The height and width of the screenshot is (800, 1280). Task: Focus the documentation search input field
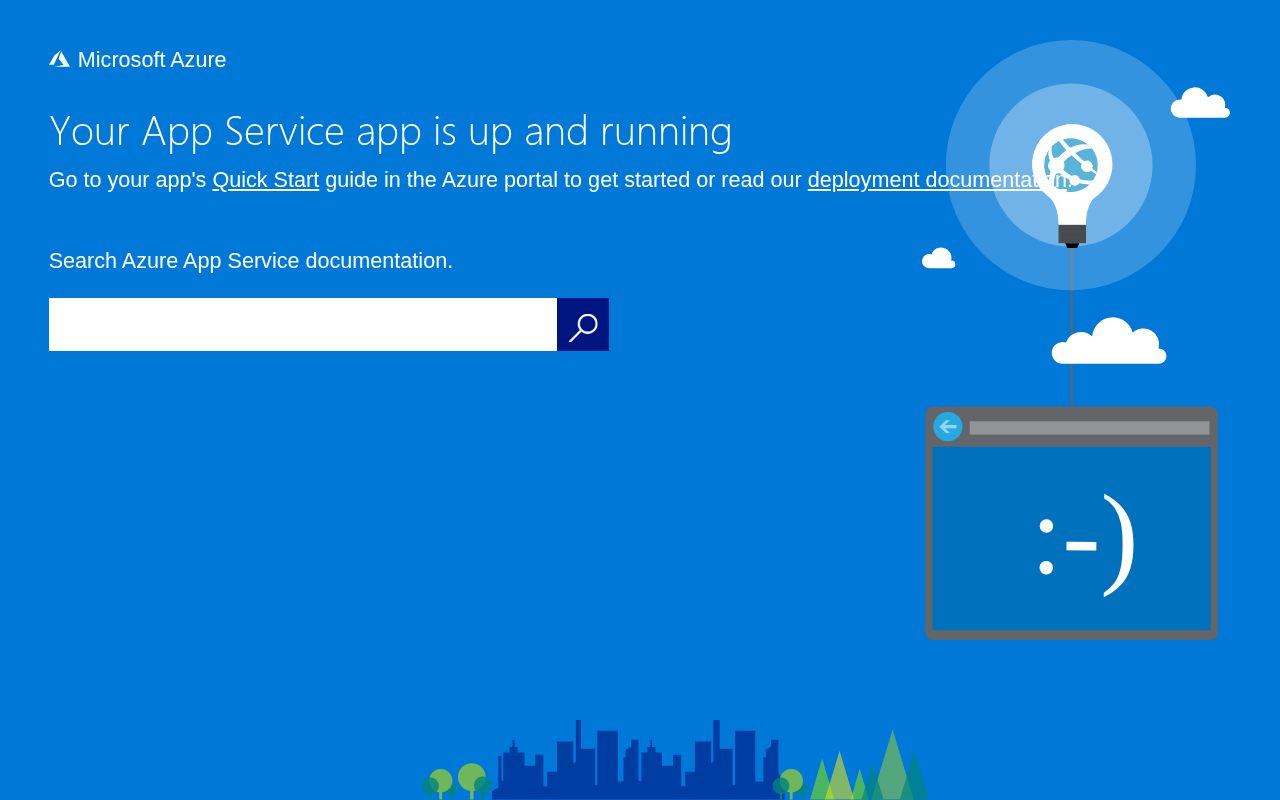click(303, 324)
